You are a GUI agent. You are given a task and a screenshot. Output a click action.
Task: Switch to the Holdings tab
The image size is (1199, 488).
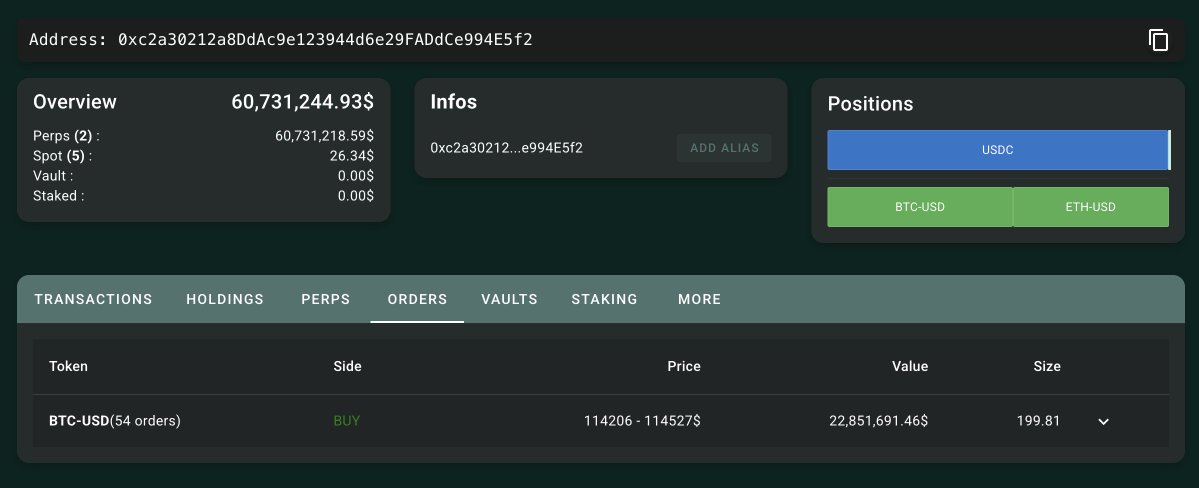[x=225, y=299]
